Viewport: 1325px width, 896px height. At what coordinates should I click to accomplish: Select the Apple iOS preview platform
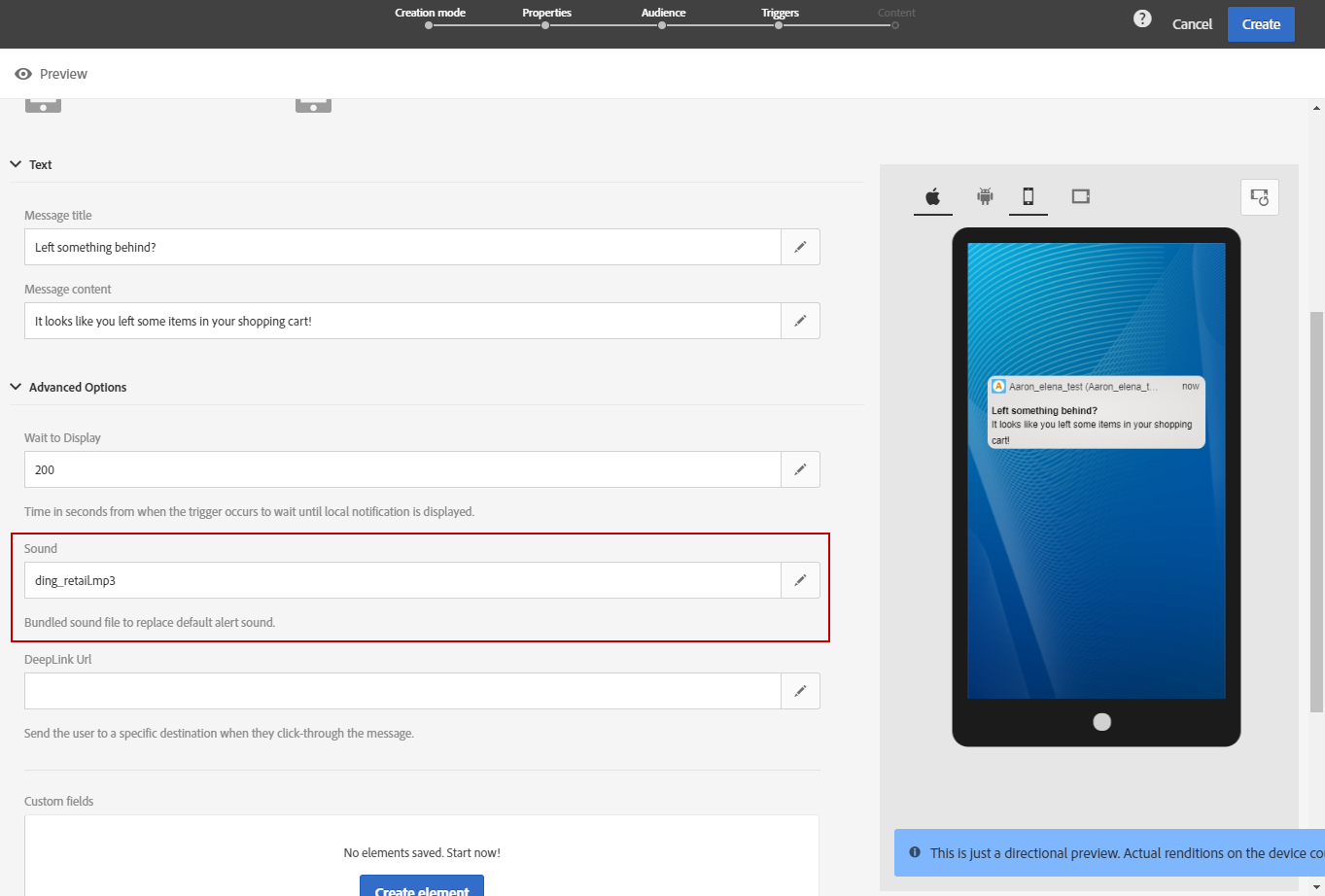tap(933, 196)
